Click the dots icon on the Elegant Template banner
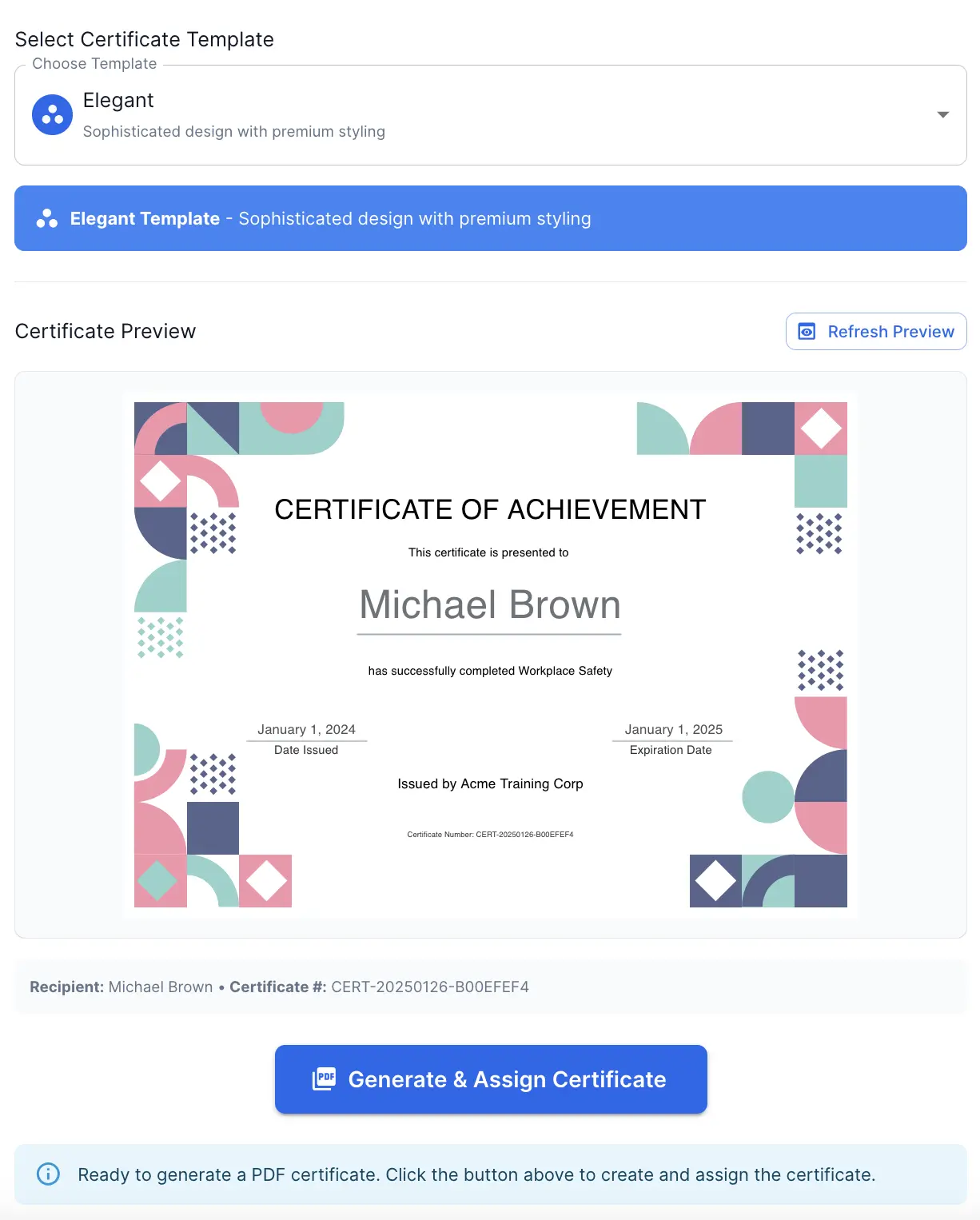The width and height of the screenshot is (980, 1220). click(x=46, y=218)
